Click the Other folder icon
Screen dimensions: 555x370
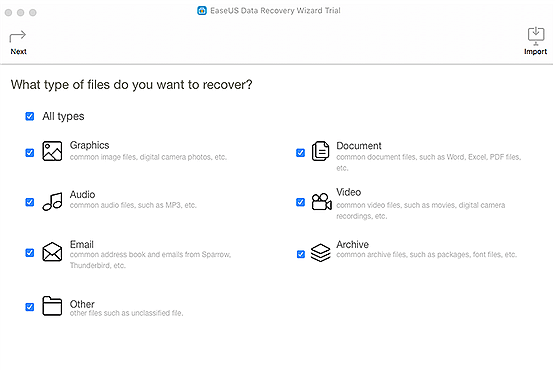[x=52, y=306]
